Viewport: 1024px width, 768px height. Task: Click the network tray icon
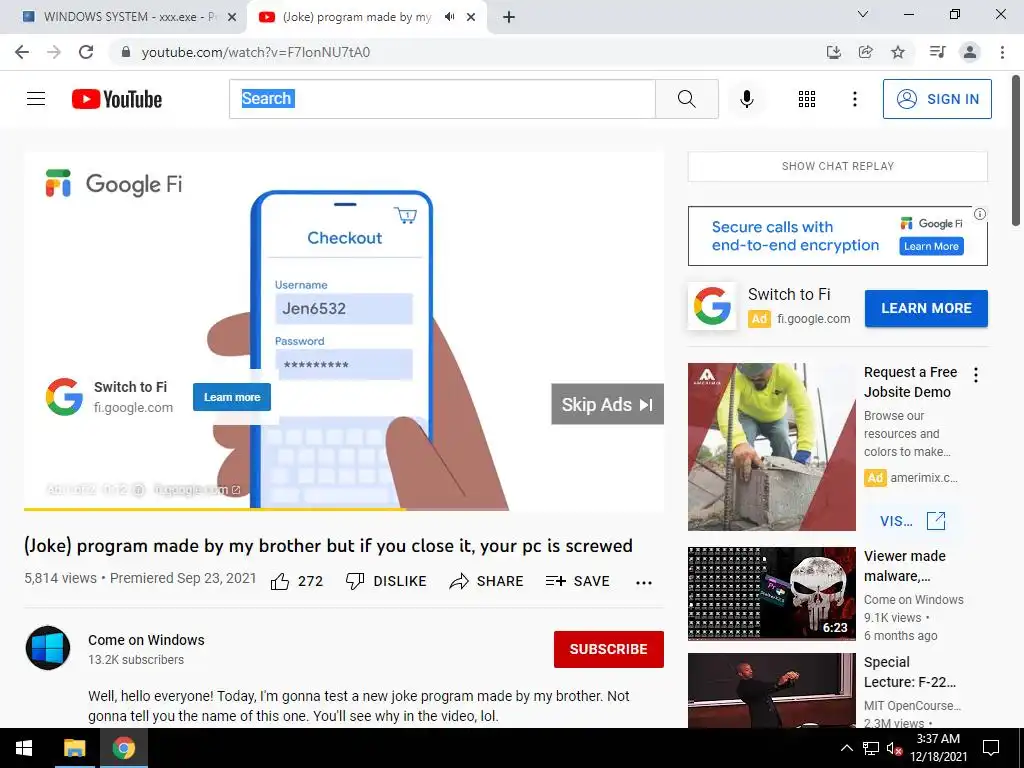click(x=871, y=748)
